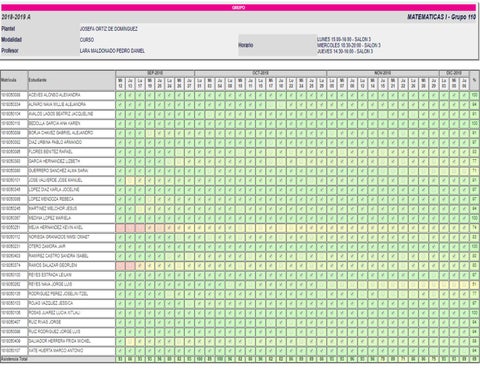This screenshot has width=480, height=371.
Task: Mark the first unchecked yellow cell for SALVADOR HERRERA
Action: tap(130, 342)
